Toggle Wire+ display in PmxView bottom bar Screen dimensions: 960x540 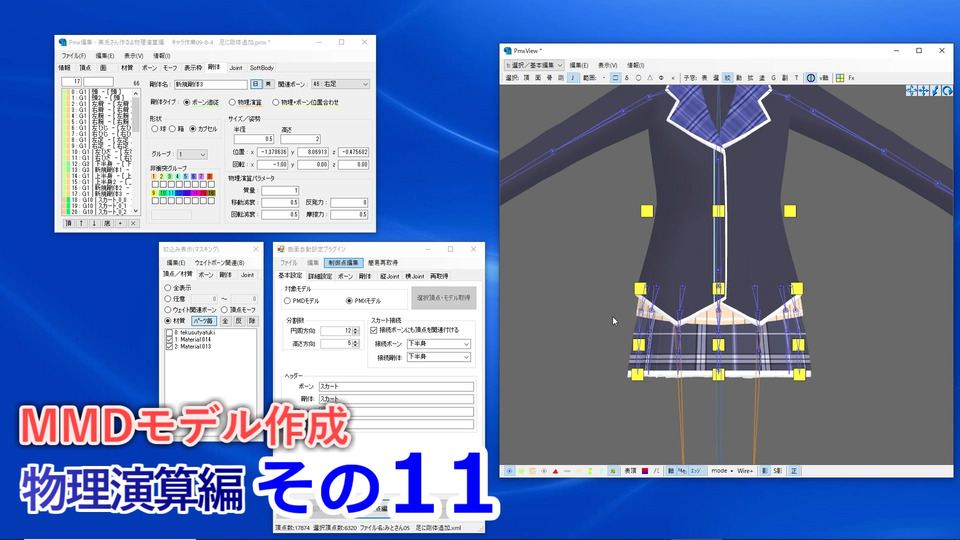click(x=745, y=471)
